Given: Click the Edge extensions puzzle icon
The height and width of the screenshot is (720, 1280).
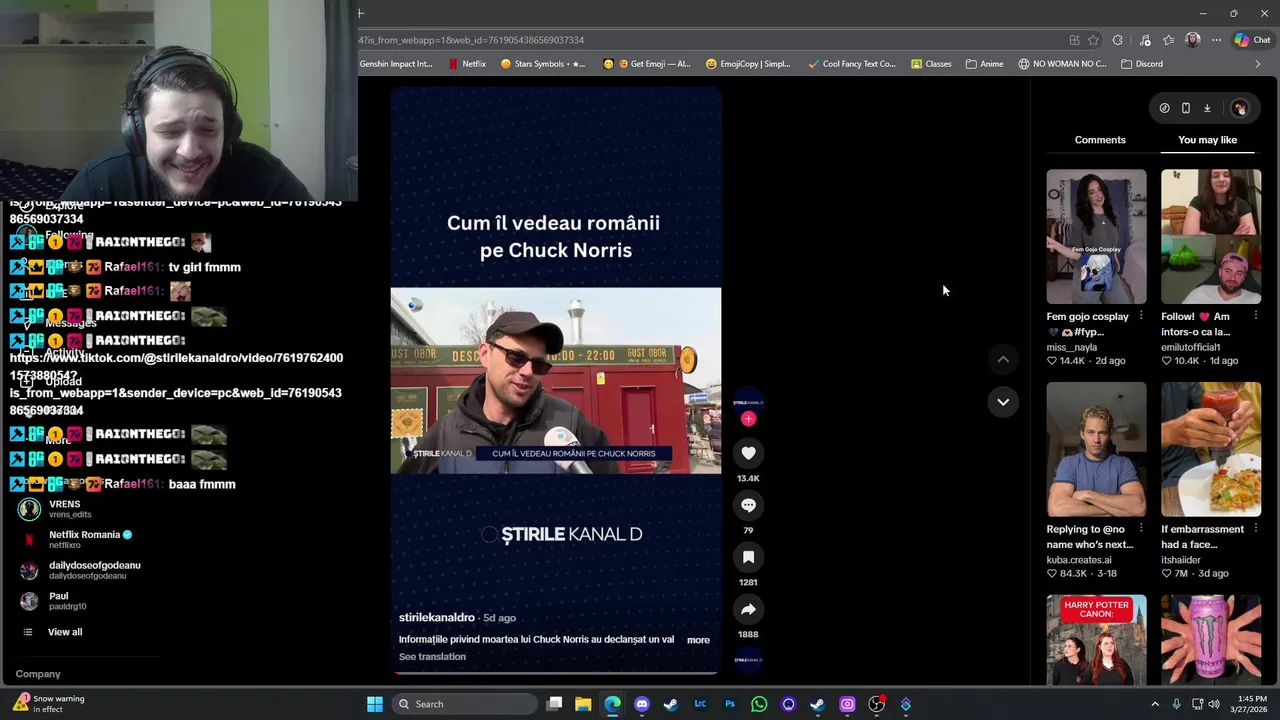Looking at the screenshot, I should click(1118, 40).
